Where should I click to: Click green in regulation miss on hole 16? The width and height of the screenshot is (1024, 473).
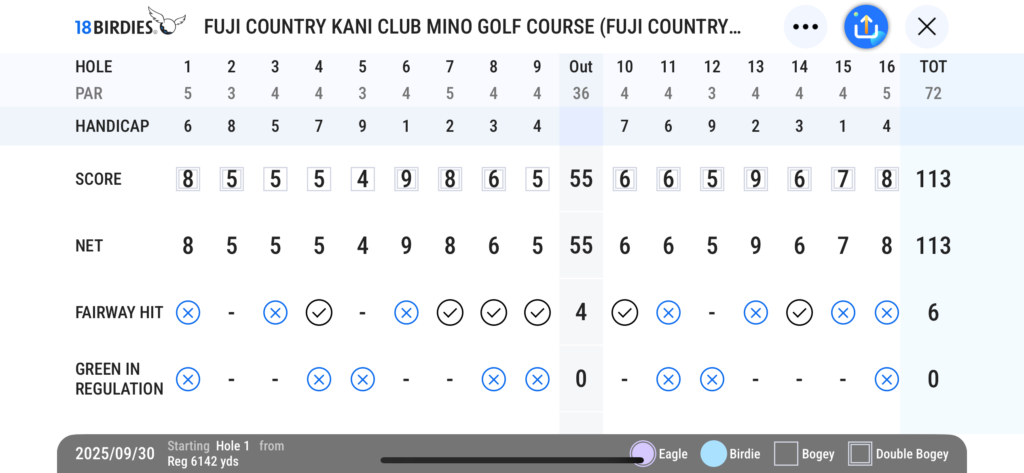pyautogui.click(x=886, y=379)
